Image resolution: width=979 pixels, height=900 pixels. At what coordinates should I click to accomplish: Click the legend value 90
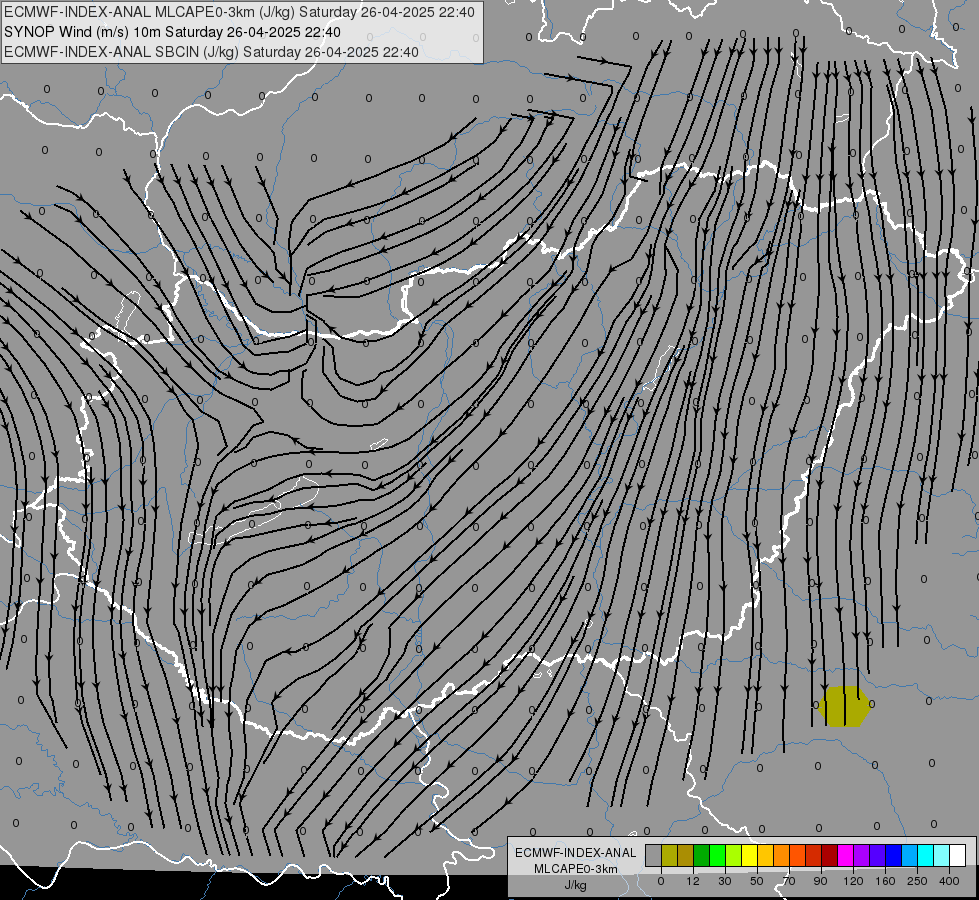820,881
